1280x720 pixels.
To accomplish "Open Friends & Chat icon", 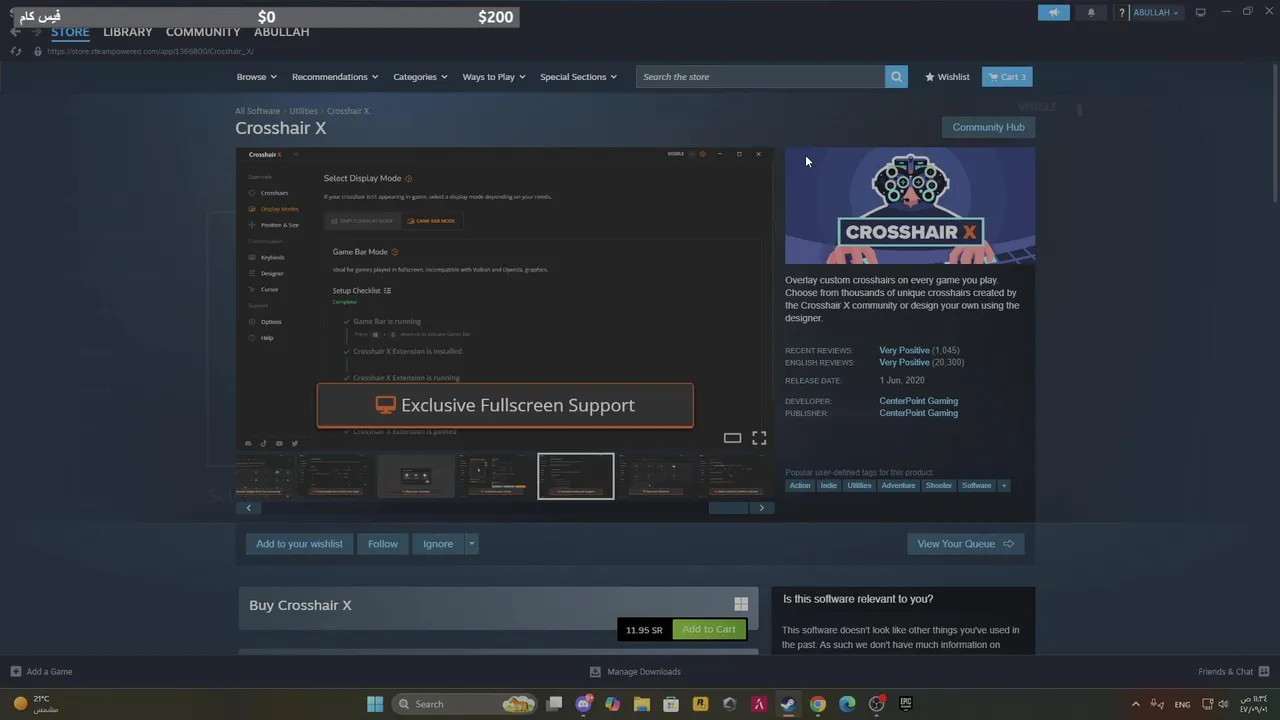I will pos(1264,672).
